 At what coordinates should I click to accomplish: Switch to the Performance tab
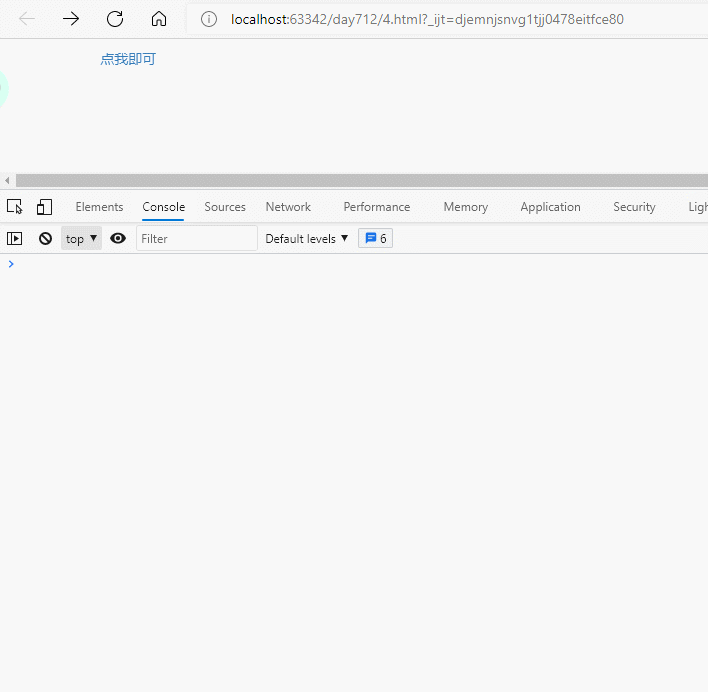click(x=377, y=207)
